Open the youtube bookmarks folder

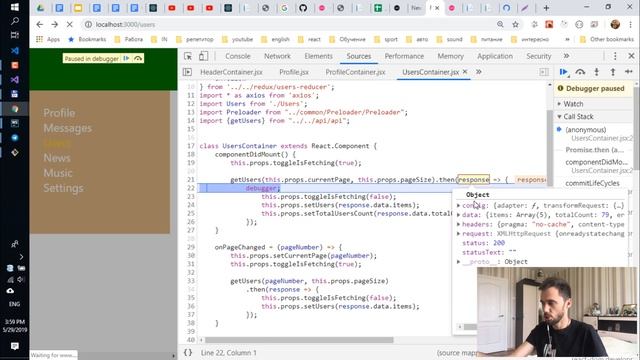pyautogui.click(x=238, y=39)
